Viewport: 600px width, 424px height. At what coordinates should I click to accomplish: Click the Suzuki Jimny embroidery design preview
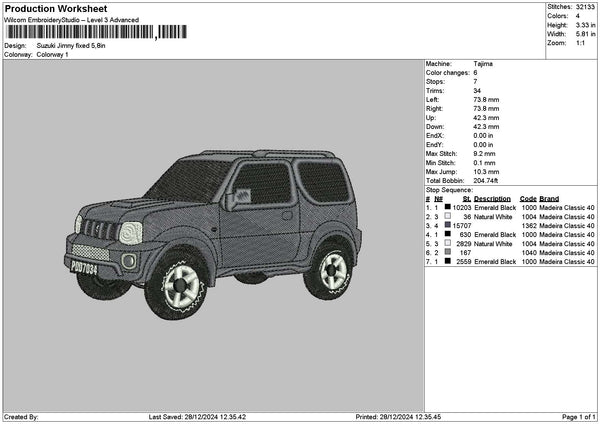coord(213,235)
